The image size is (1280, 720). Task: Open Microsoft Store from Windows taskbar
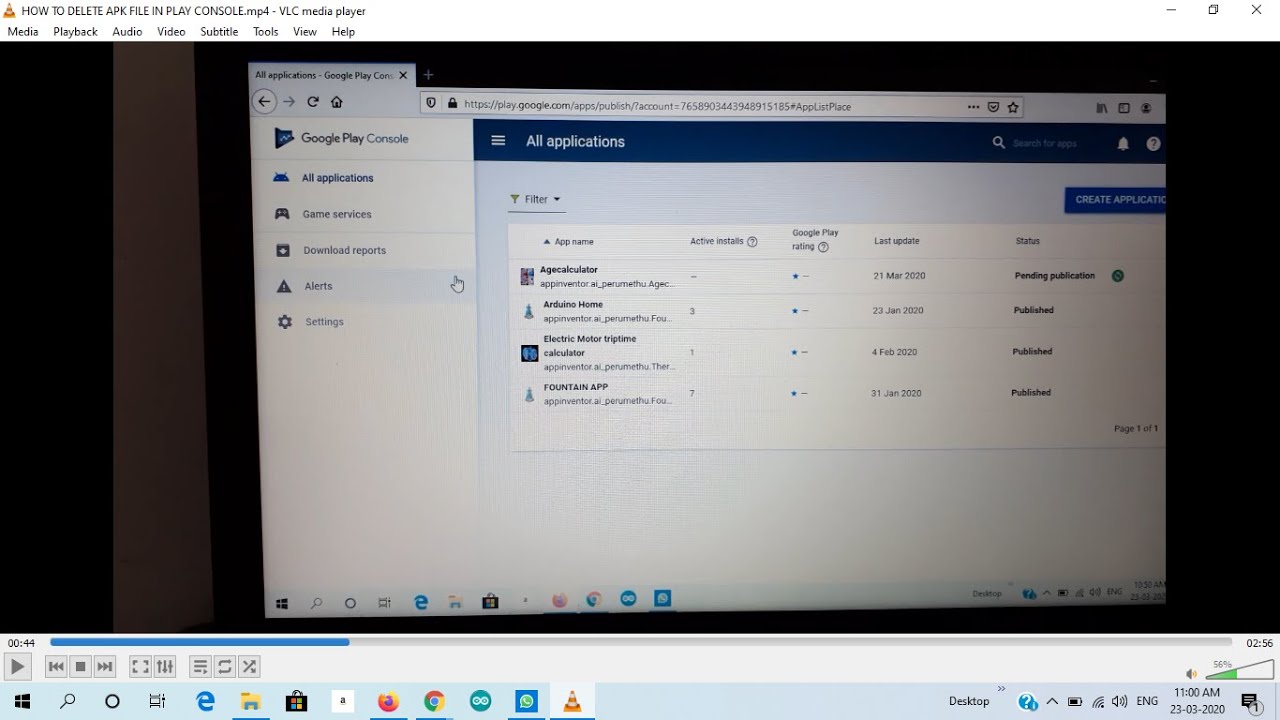[296, 701]
